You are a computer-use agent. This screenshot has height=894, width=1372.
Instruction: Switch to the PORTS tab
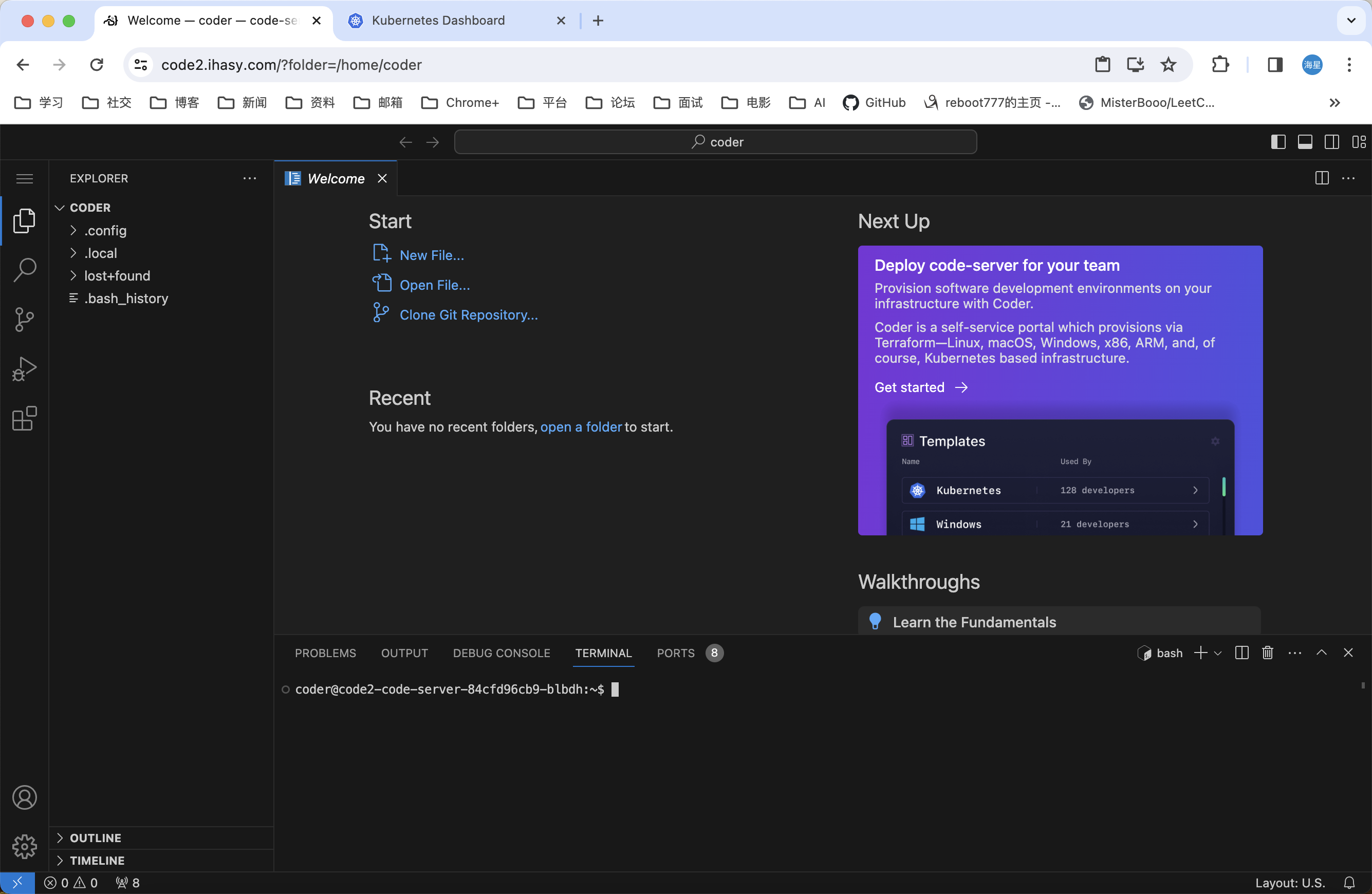(x=676, y=653)
